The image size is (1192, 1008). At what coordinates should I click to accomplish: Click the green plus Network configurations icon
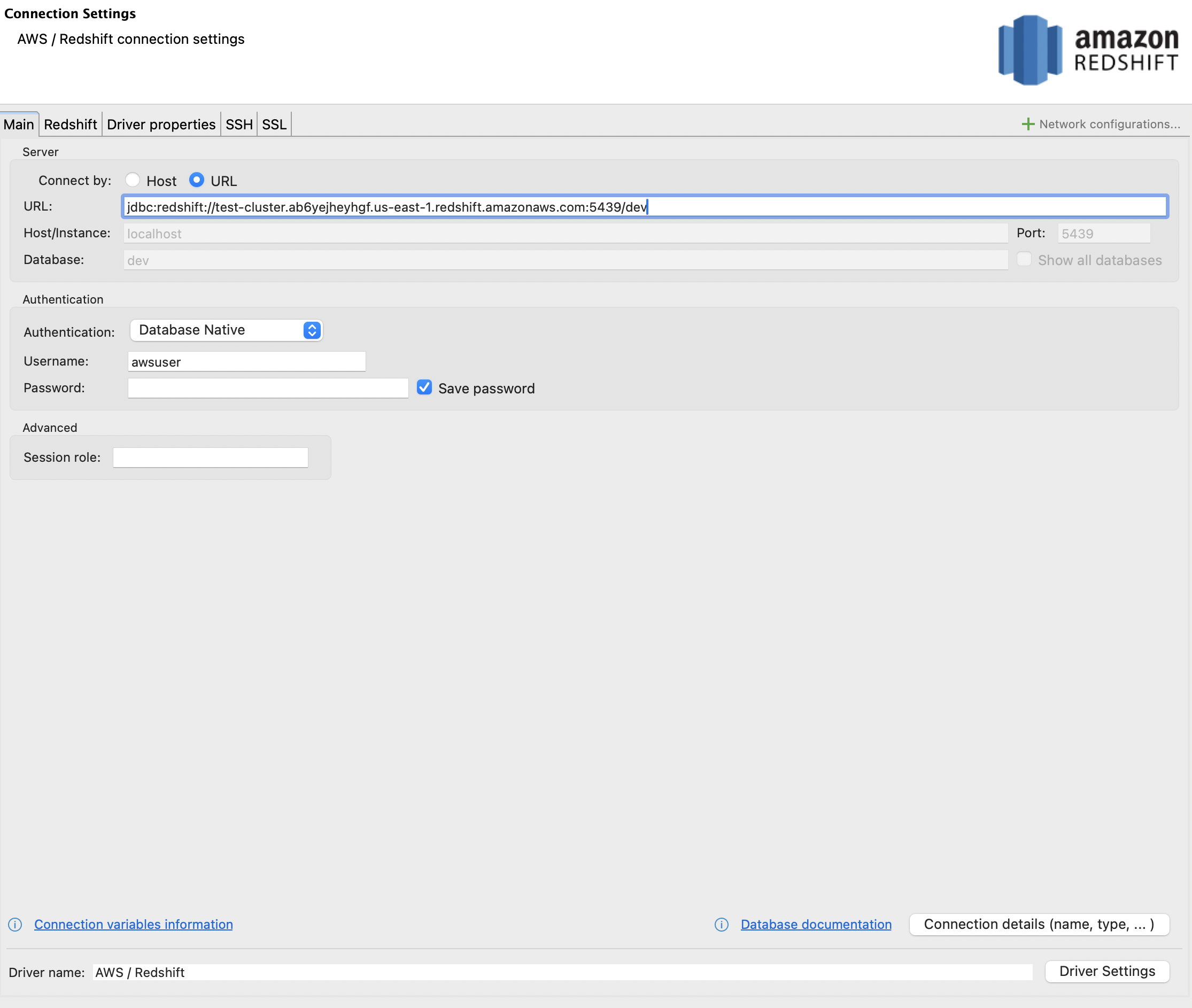click(1027, 124)
